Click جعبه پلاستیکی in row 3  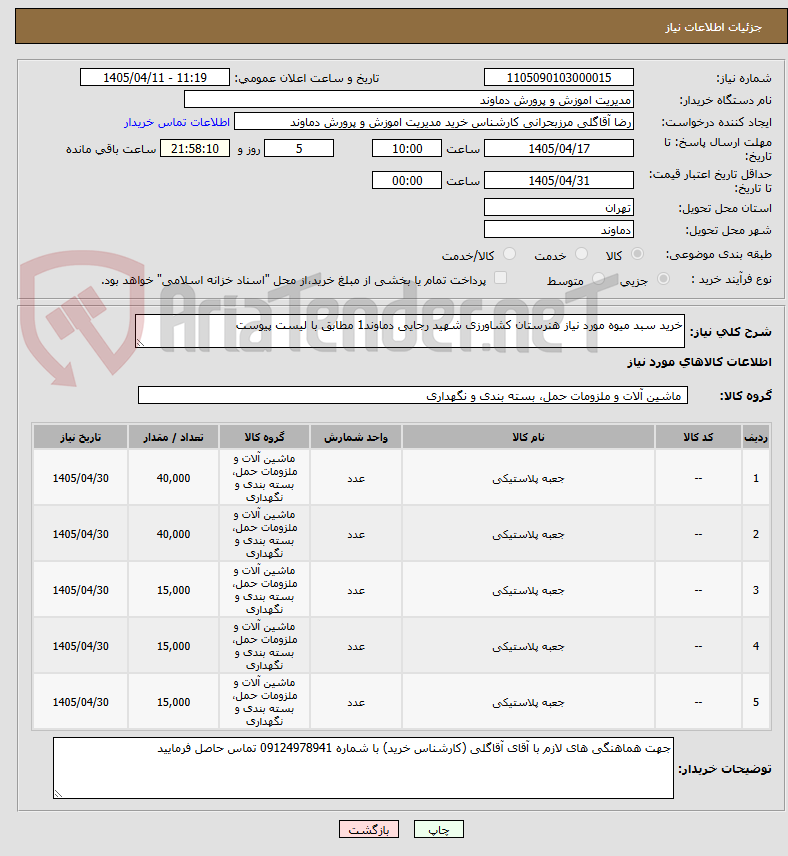pos(528,590)
